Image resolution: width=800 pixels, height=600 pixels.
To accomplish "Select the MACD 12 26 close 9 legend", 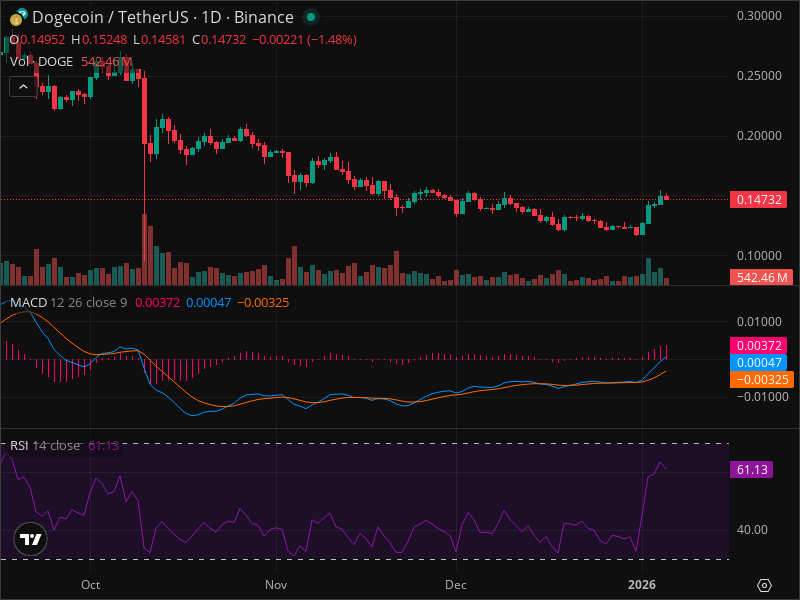I will 68,303.
